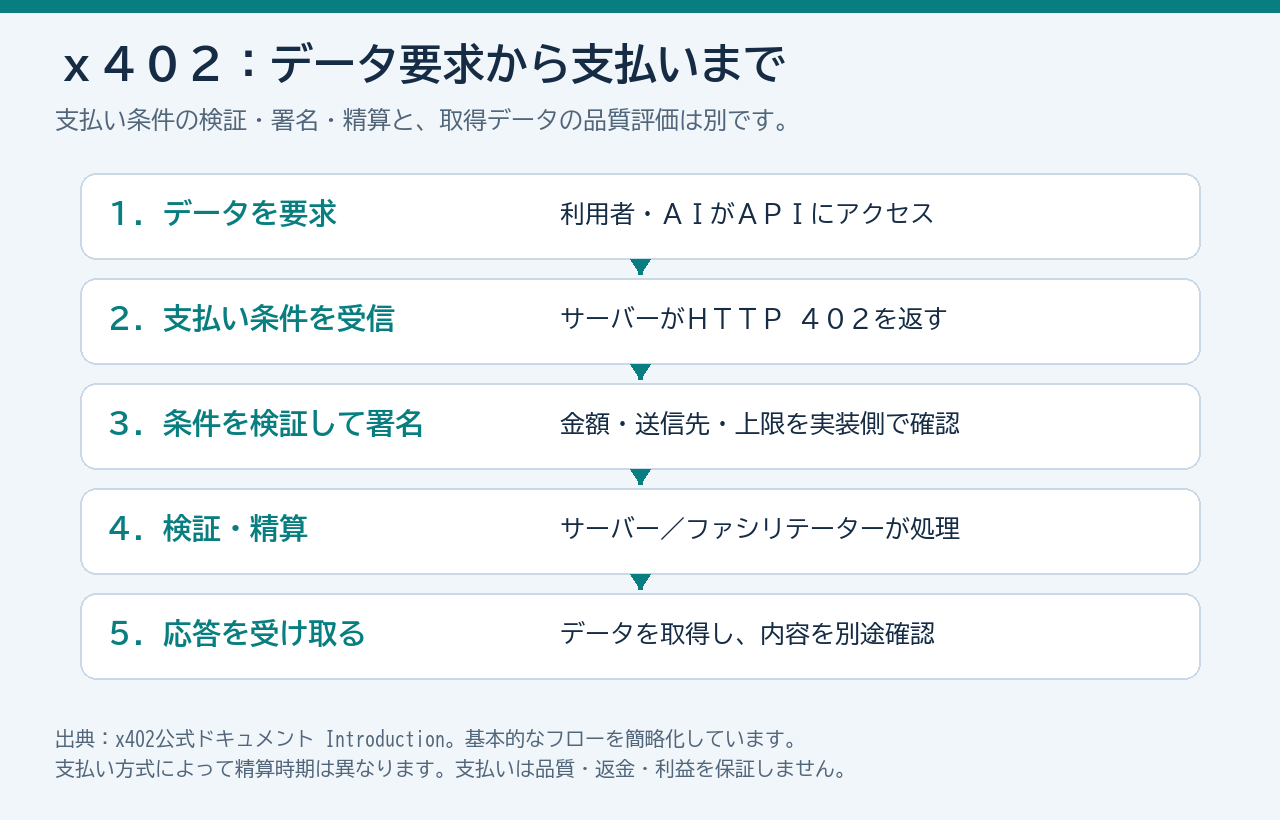Select the footnote starting "支払い方式によって精算時期は異なります"
This screenshot has width=1280, height=820.
click(452, 770)
